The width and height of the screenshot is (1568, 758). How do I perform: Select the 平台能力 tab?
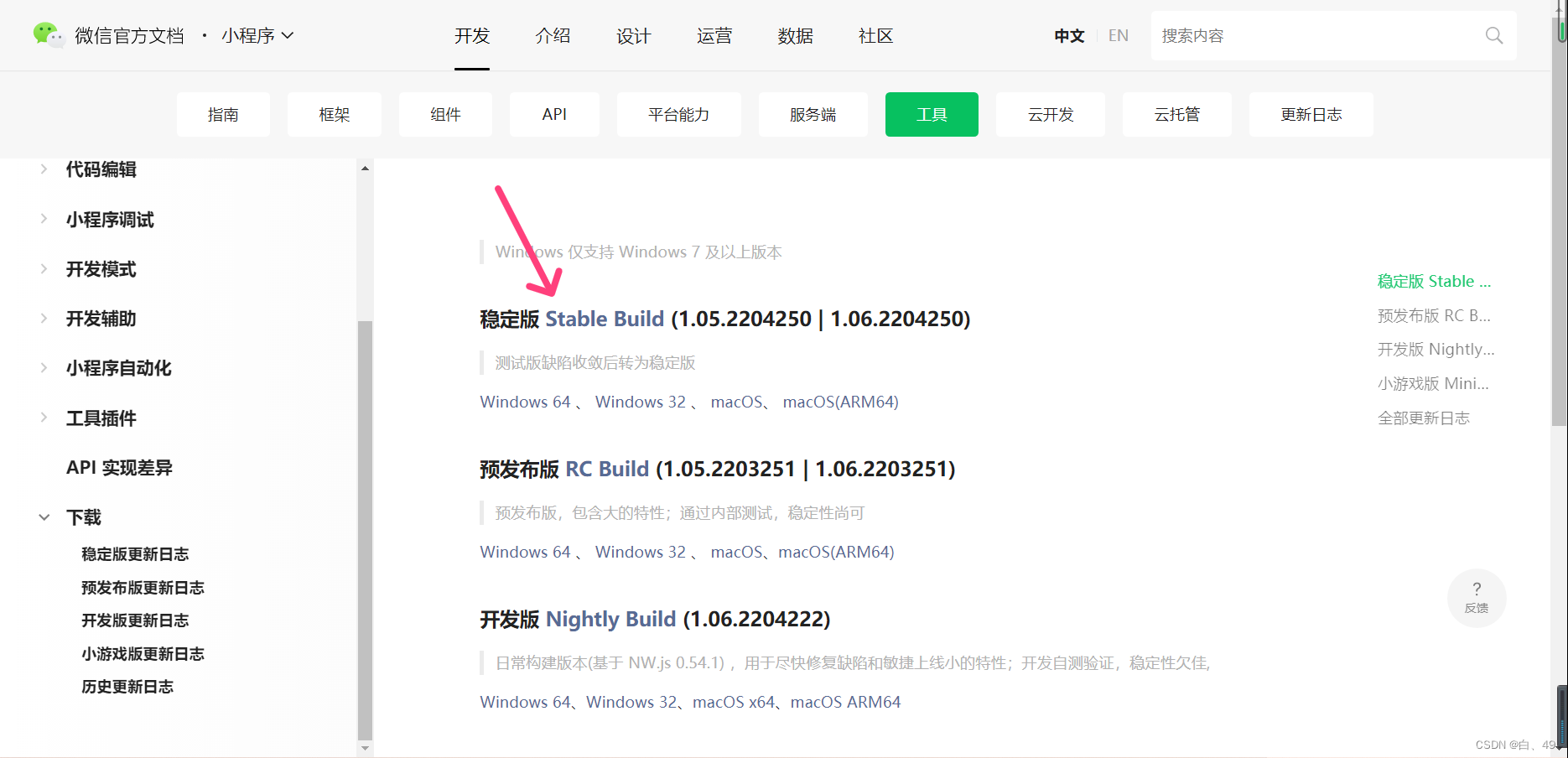coord(678,114)
